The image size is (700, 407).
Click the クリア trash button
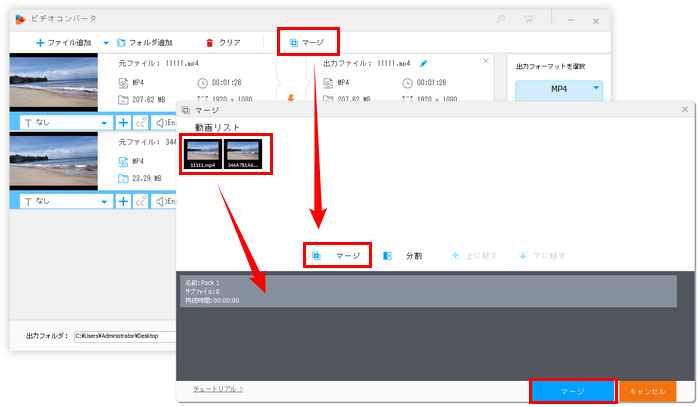tap(223, 43)
